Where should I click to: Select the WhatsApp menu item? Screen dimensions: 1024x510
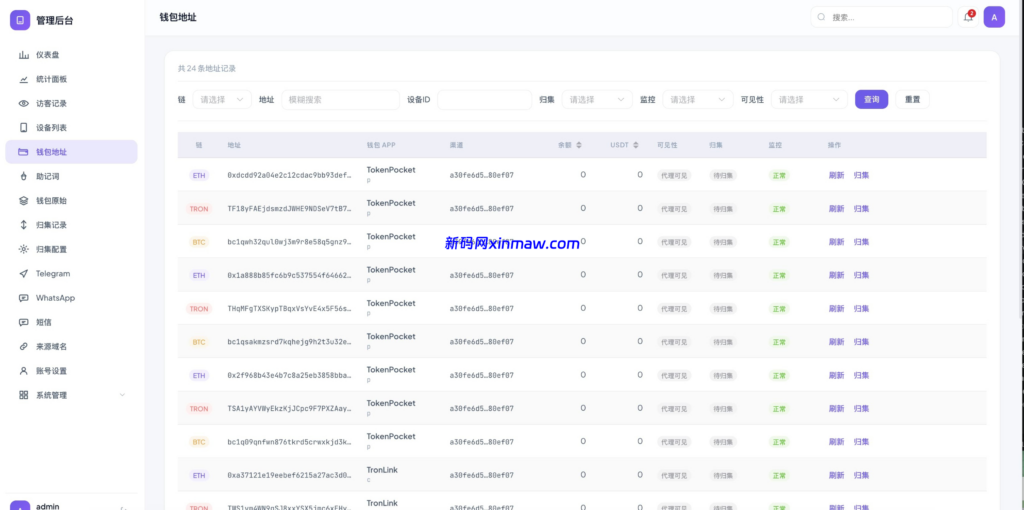[x=71, y=298]
